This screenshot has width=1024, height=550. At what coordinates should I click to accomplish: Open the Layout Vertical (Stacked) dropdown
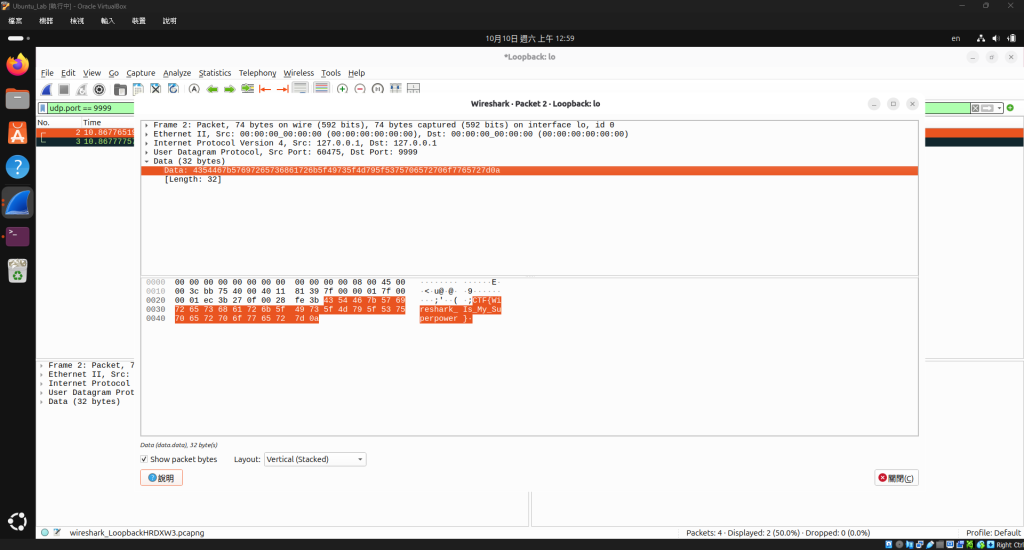pyautogui.click(x=315, y=459)
